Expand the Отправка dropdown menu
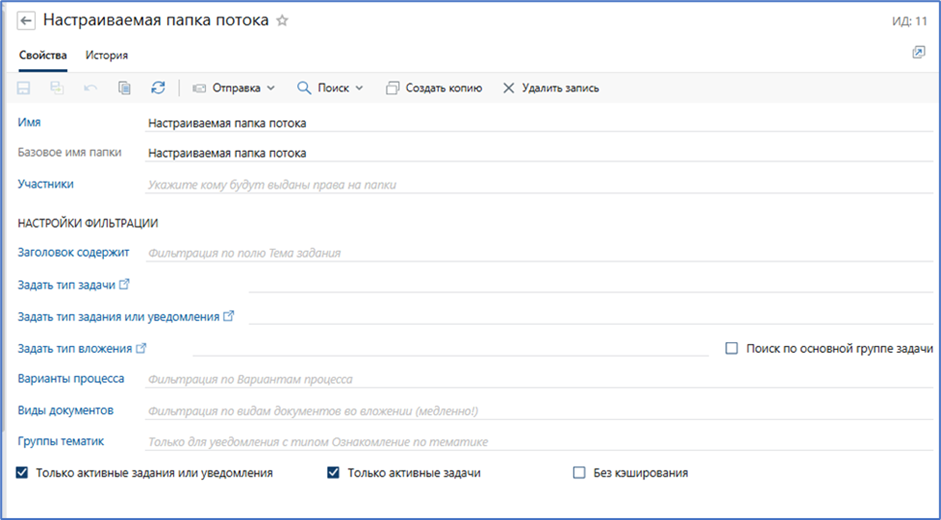 click(x=234, y=88)
